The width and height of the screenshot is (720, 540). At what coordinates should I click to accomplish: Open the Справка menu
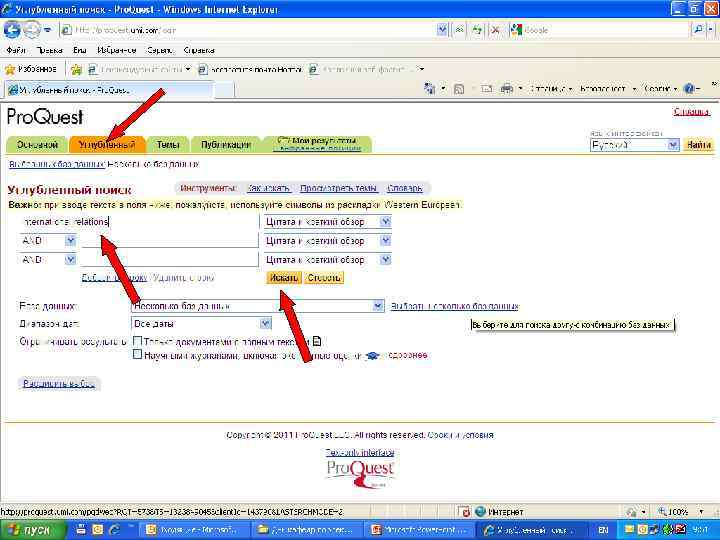click(199, 50)
